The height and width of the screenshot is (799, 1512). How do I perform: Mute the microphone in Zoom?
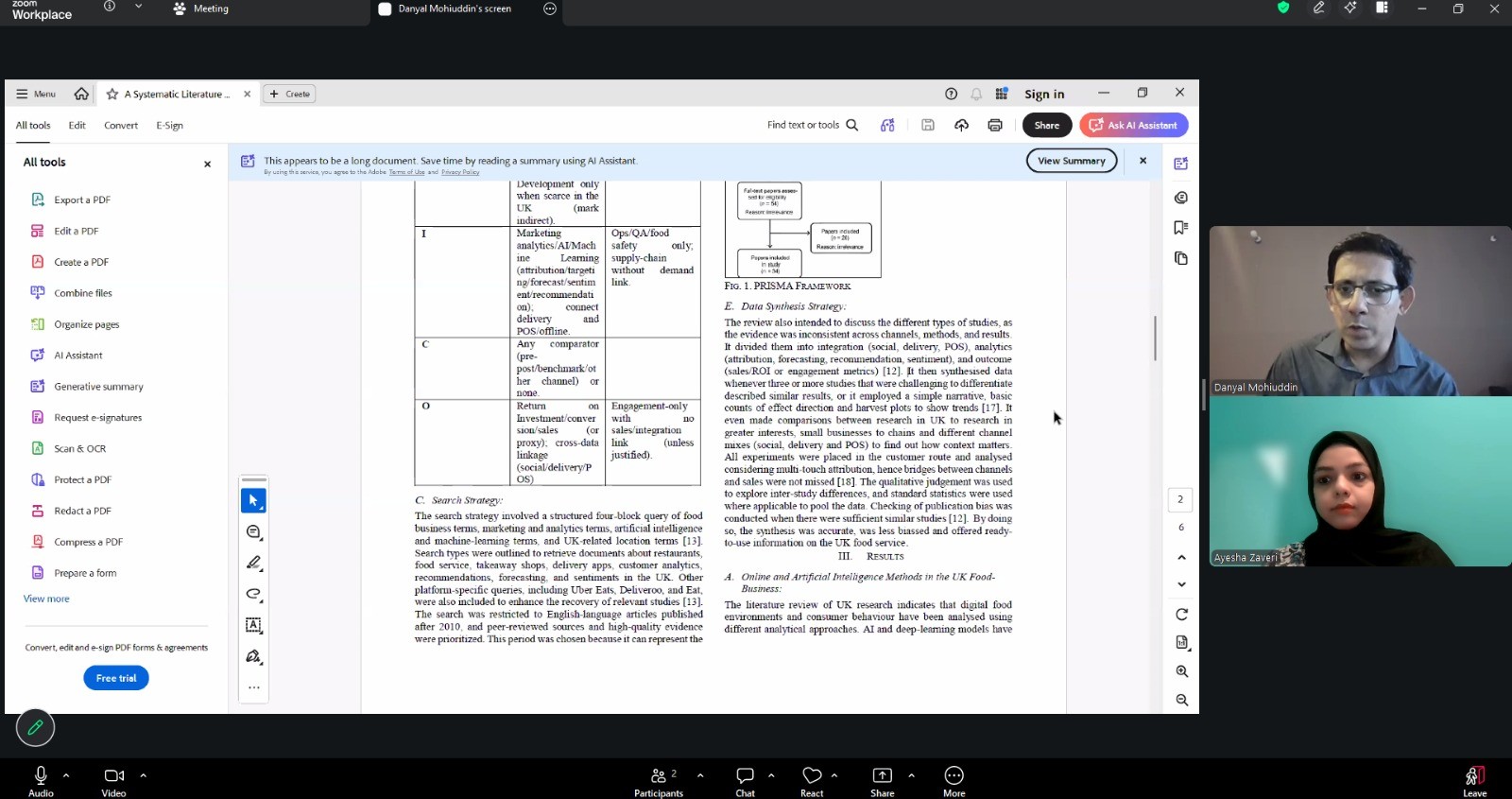point(41,781)
